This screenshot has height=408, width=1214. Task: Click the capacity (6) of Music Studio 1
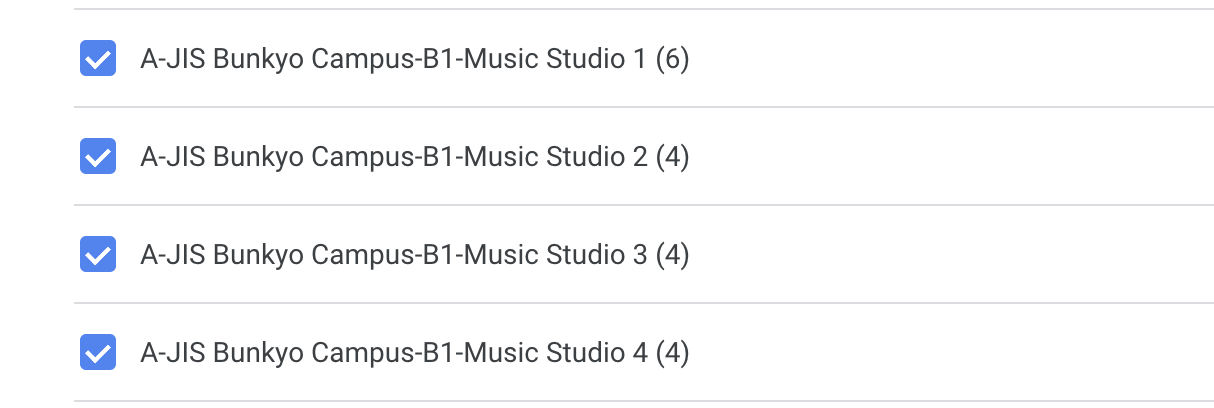click(672, 59)
